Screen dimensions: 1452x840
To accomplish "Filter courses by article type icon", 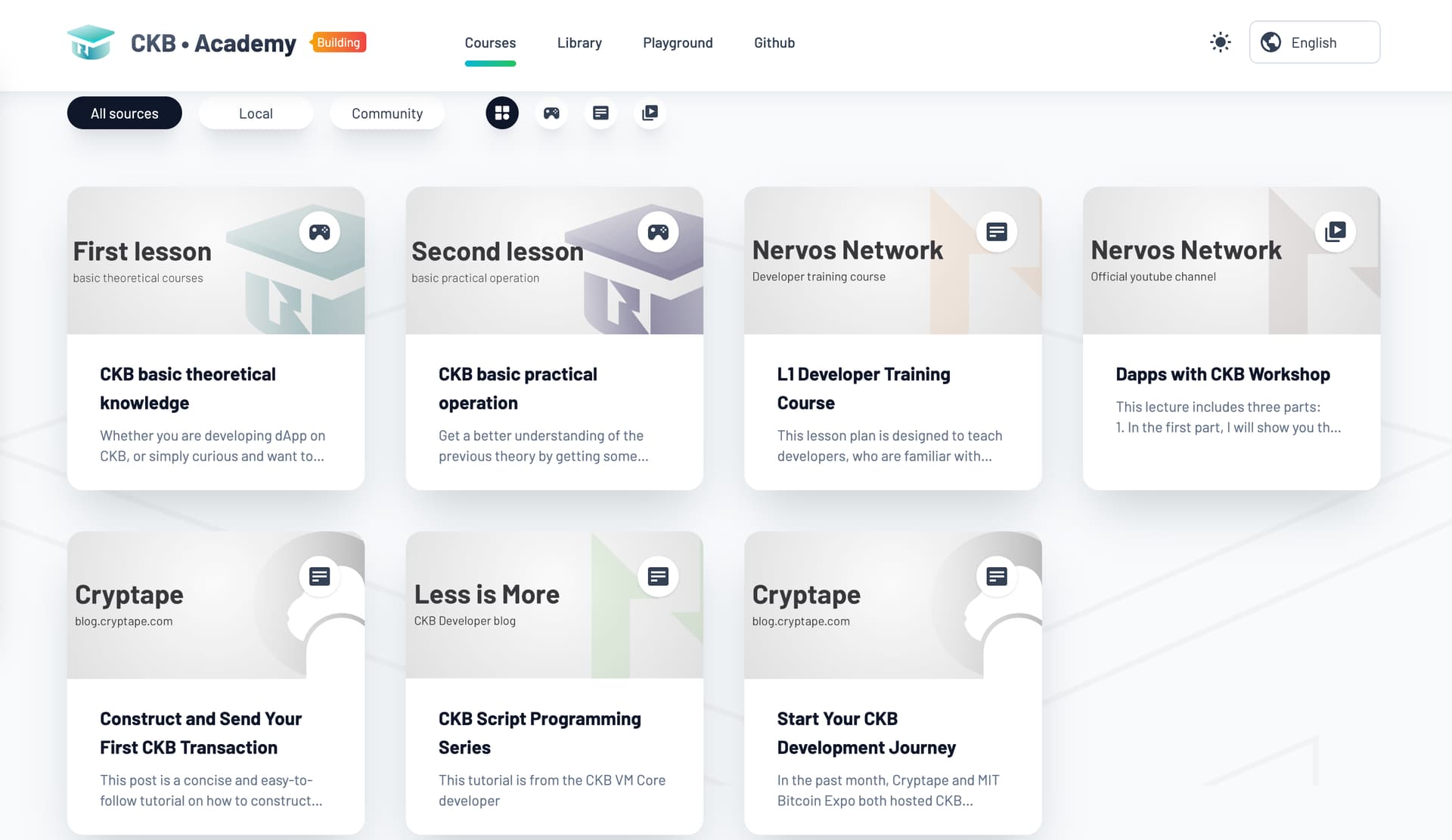I will click(600, 113).
